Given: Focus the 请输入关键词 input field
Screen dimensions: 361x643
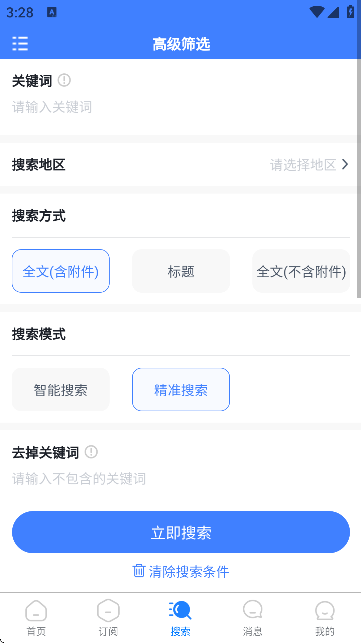Looking at the screenshot, I should 180,107.
